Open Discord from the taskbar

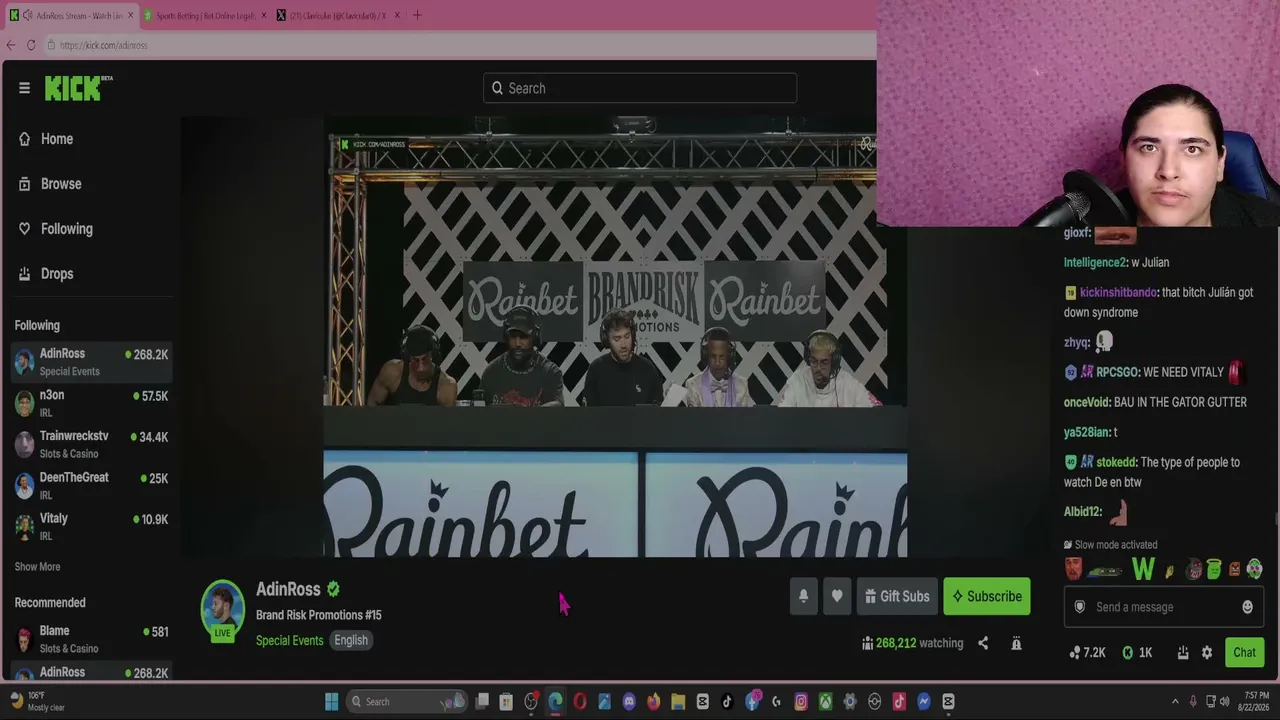coord(629,701)
